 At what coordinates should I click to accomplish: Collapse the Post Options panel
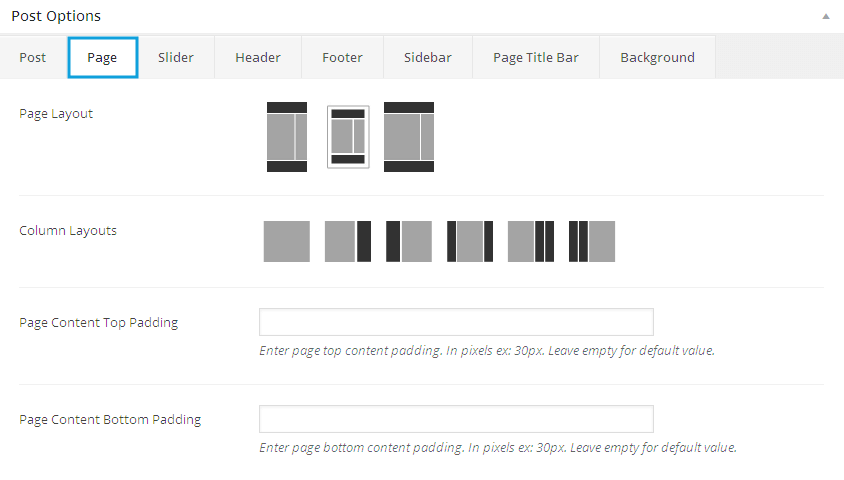(826, 16)
